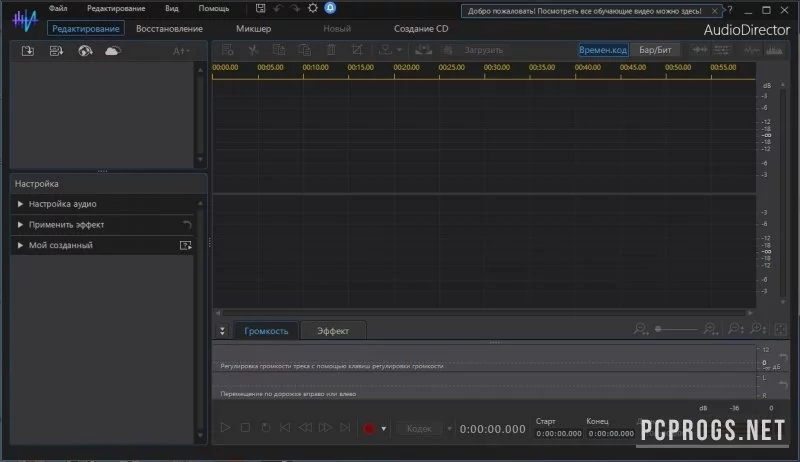Toggle the spectral frequency view icon
The image size is (800, 462).
tap(774, 50)
